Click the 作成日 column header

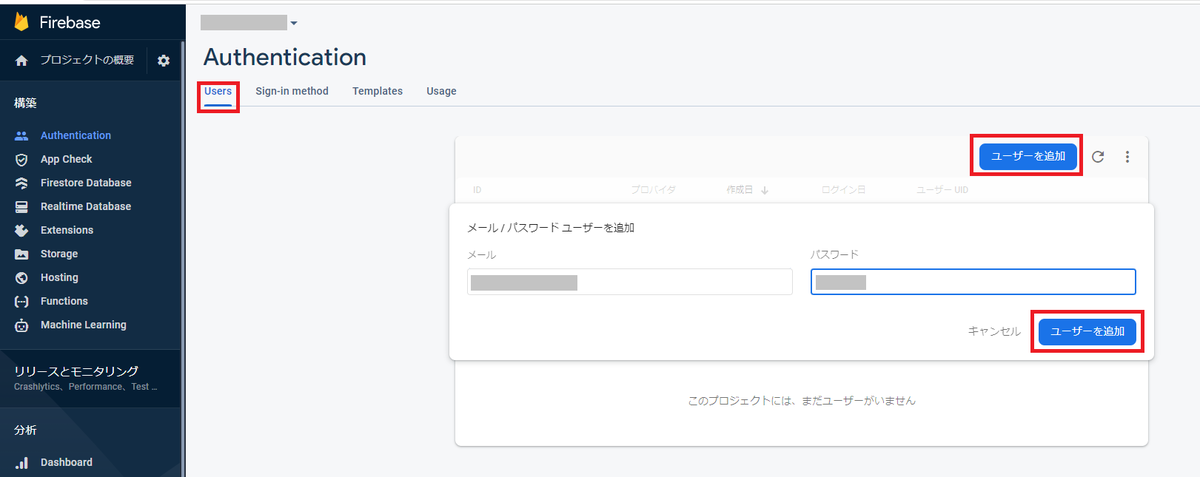(x=738, y=189)
